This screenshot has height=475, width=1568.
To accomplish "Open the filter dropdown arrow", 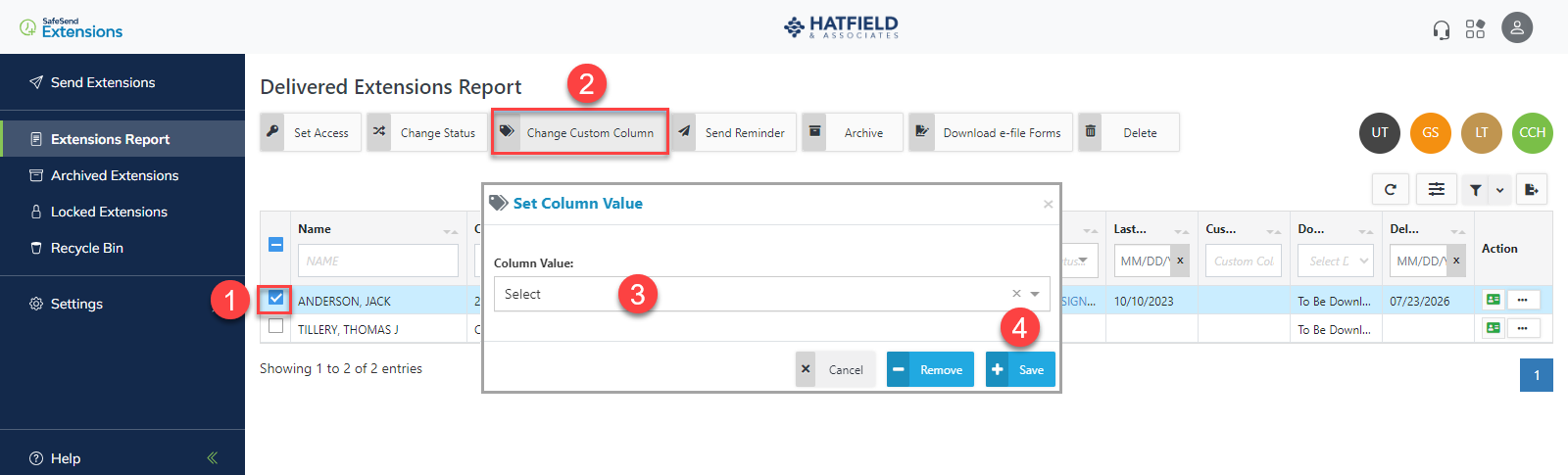I will (x=1499, y=190).
